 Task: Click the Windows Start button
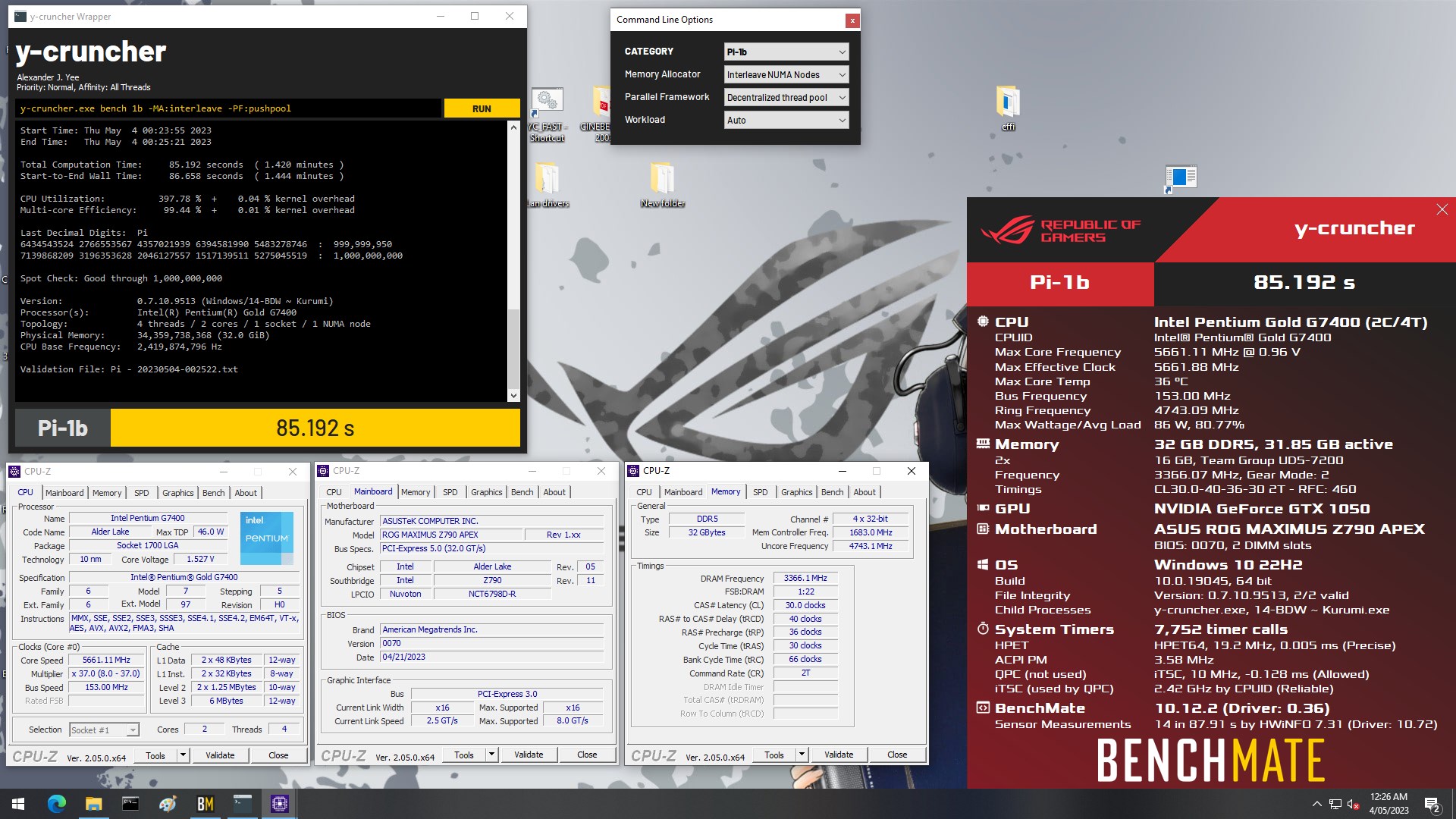(x=18, y=804)
